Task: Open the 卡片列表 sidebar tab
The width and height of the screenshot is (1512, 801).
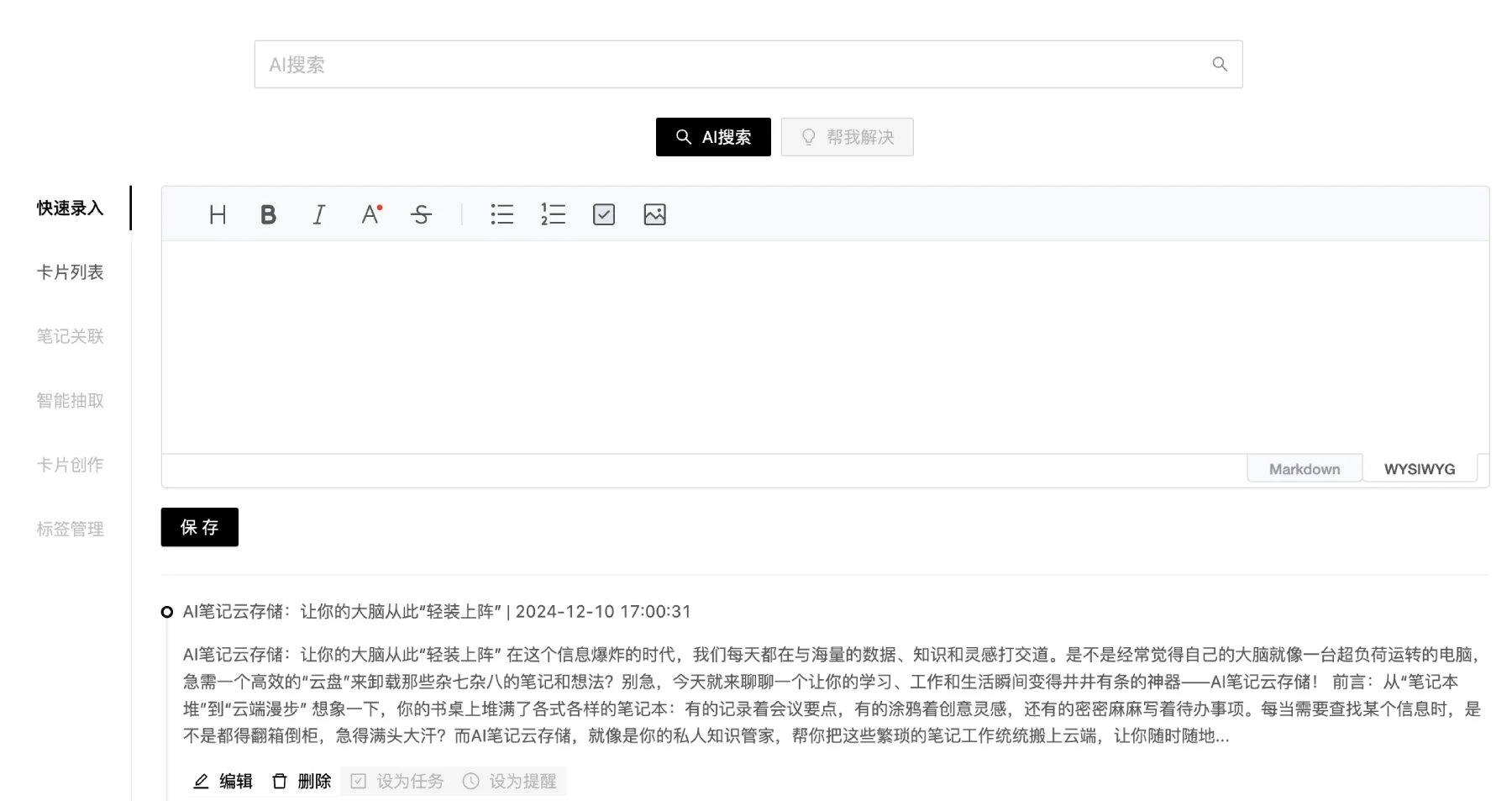Action: (x=70, y=271)
